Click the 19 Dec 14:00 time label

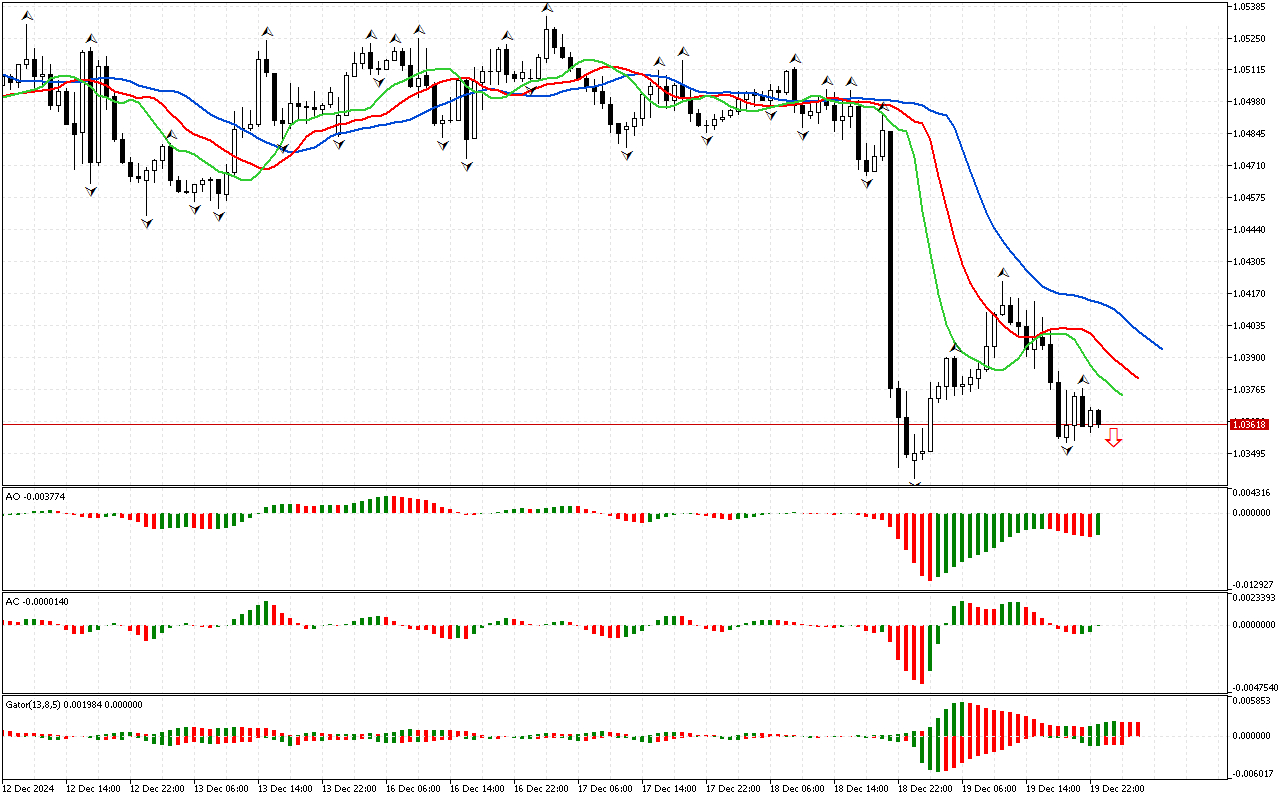pyautogui.click(x=1053, y=789)
